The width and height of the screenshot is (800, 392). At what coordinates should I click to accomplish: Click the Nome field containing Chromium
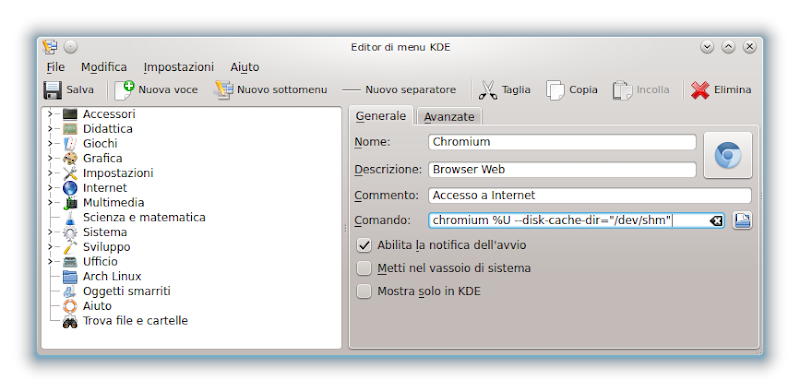tap(562, 142)
